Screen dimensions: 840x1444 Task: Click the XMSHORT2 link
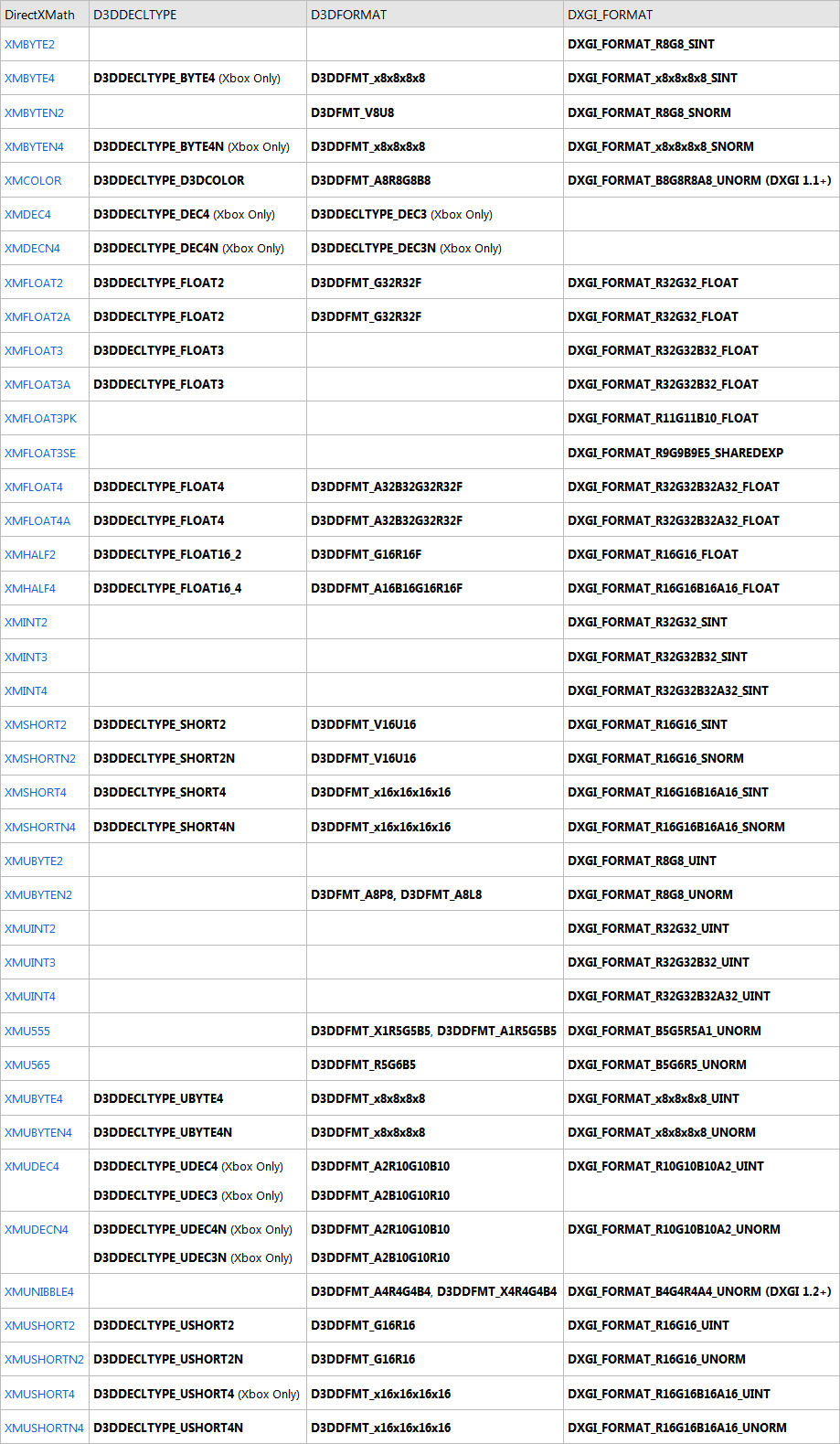36,724
